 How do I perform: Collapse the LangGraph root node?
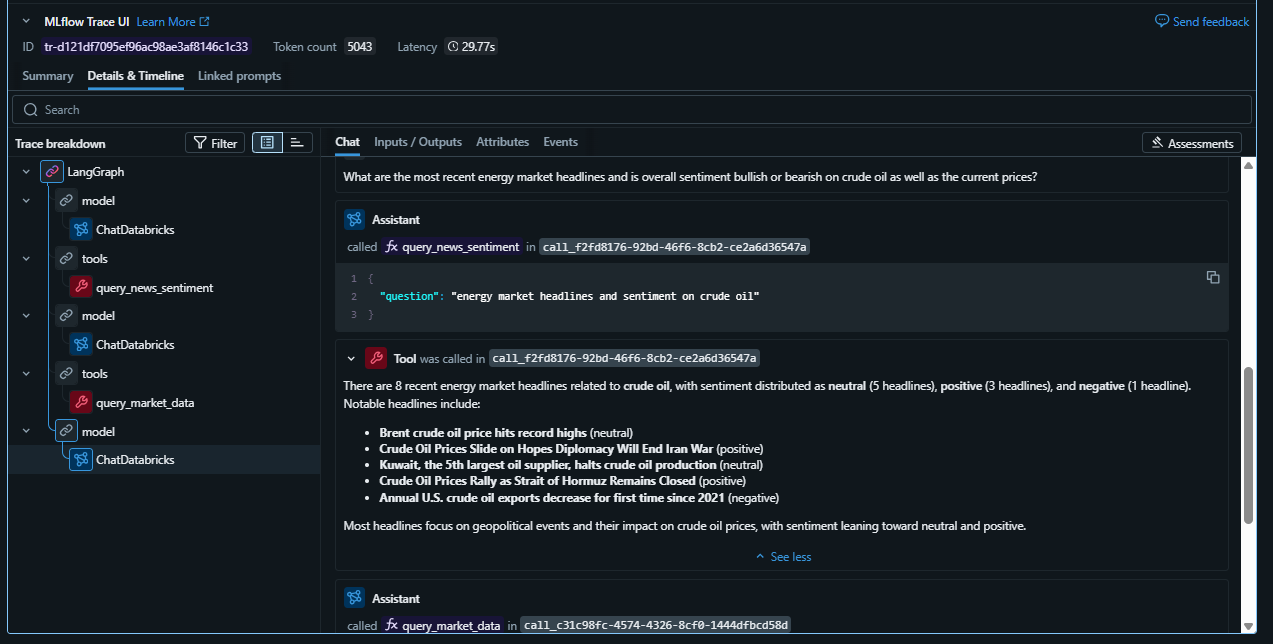(25, 172)
